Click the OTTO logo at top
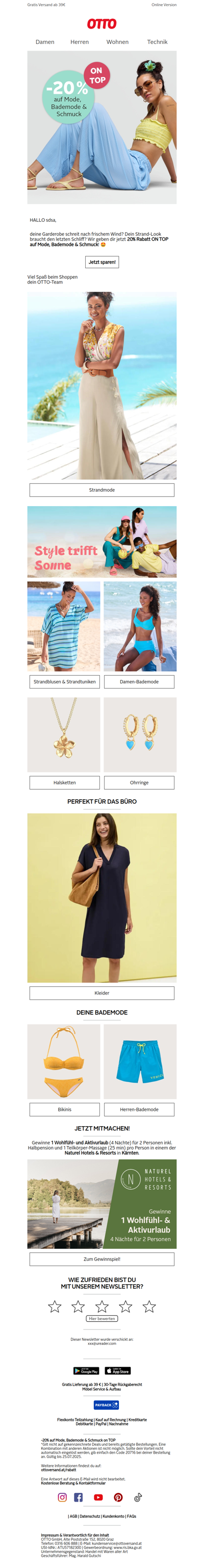This screenshot has height=1568, width=204. pos(102,23)
